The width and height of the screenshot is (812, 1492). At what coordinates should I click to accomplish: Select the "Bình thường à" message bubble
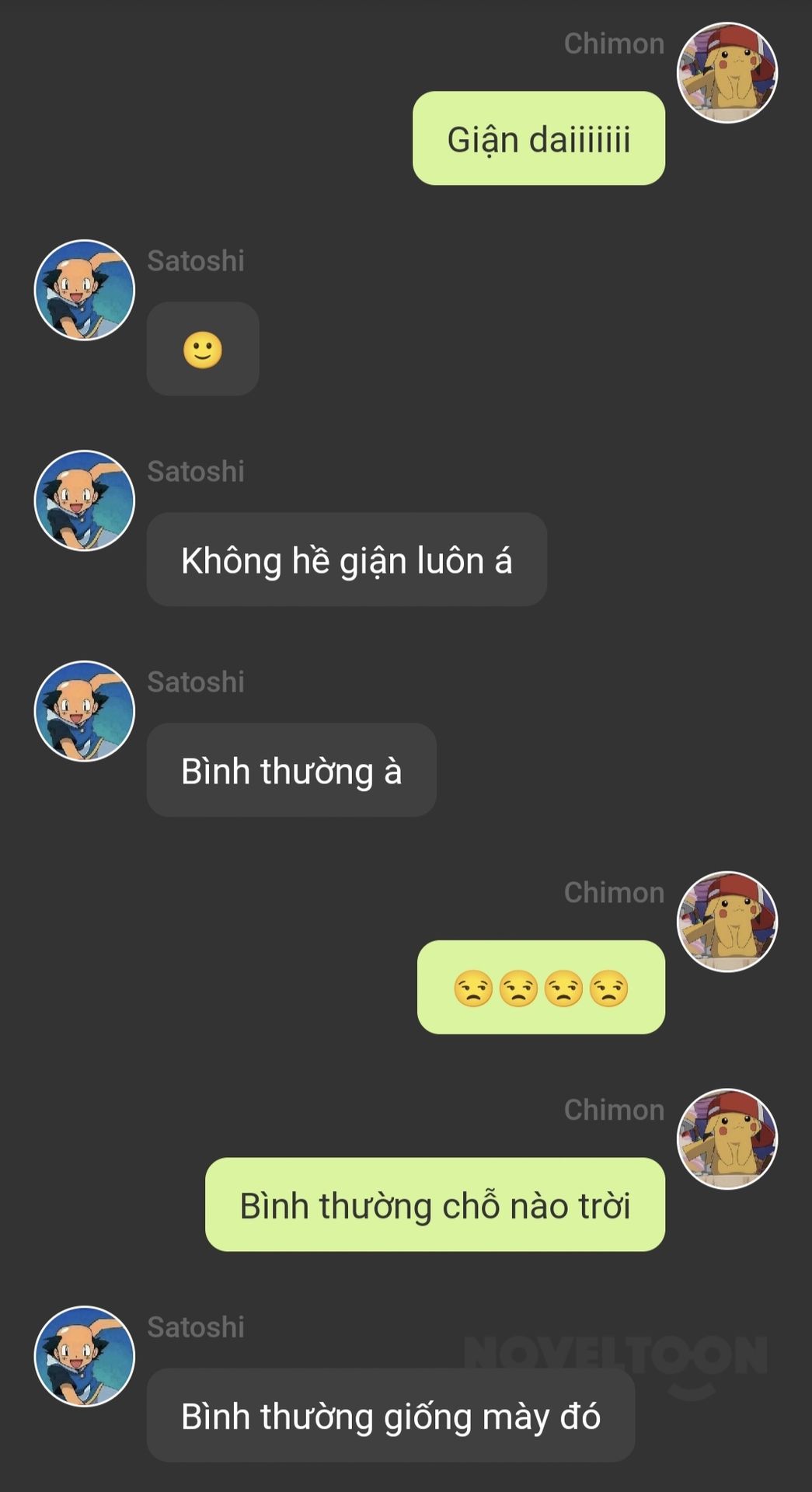point(291,770)
